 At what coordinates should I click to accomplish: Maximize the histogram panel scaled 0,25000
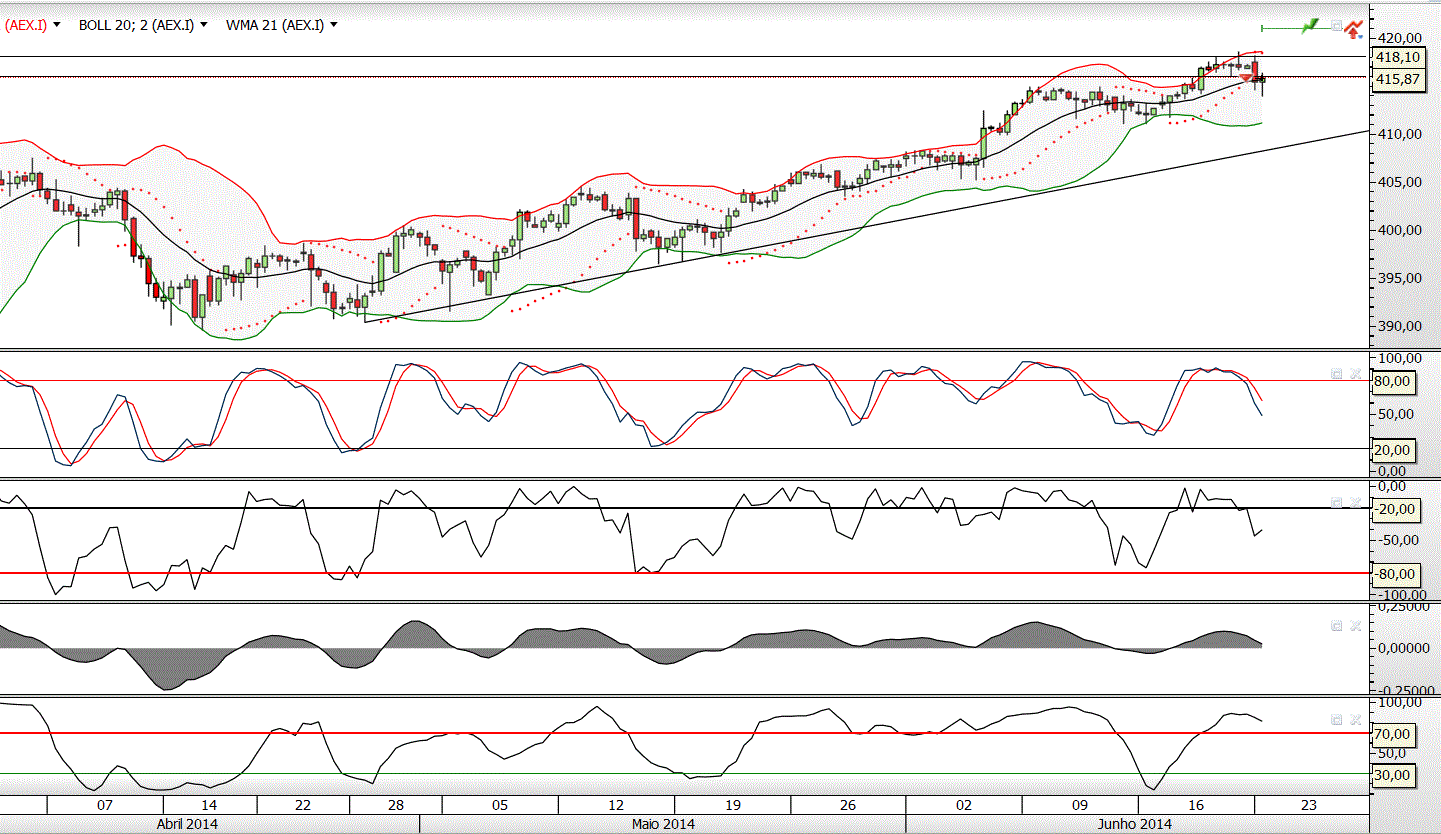pyautogui.click(x=1336, y=625)
